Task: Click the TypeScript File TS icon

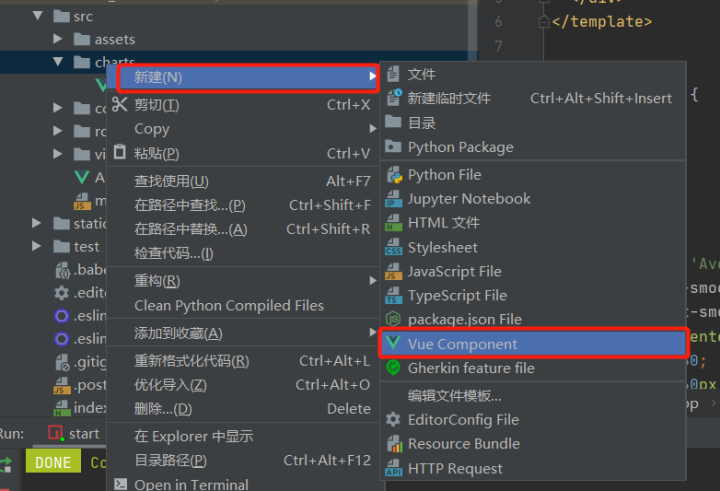Action: click(x=394, y=296)
